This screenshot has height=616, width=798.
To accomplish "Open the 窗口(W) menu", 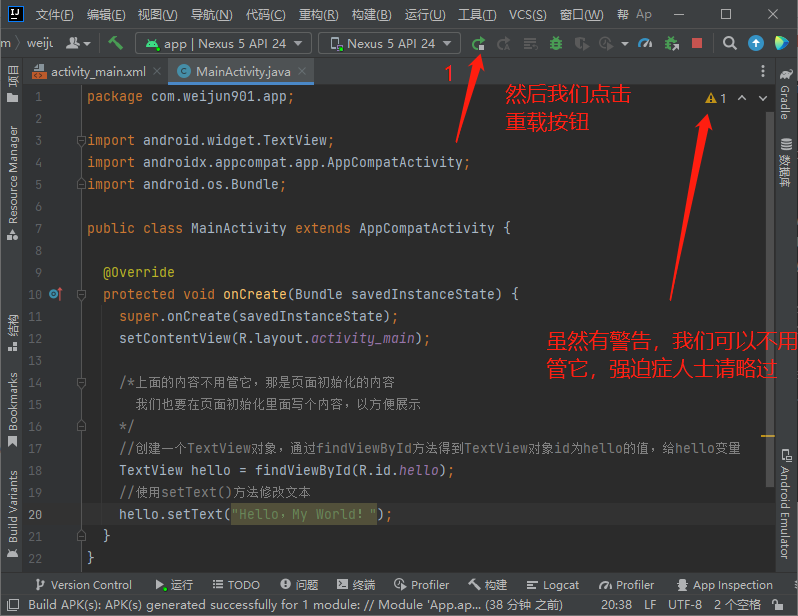I will (x=582, y=15).
